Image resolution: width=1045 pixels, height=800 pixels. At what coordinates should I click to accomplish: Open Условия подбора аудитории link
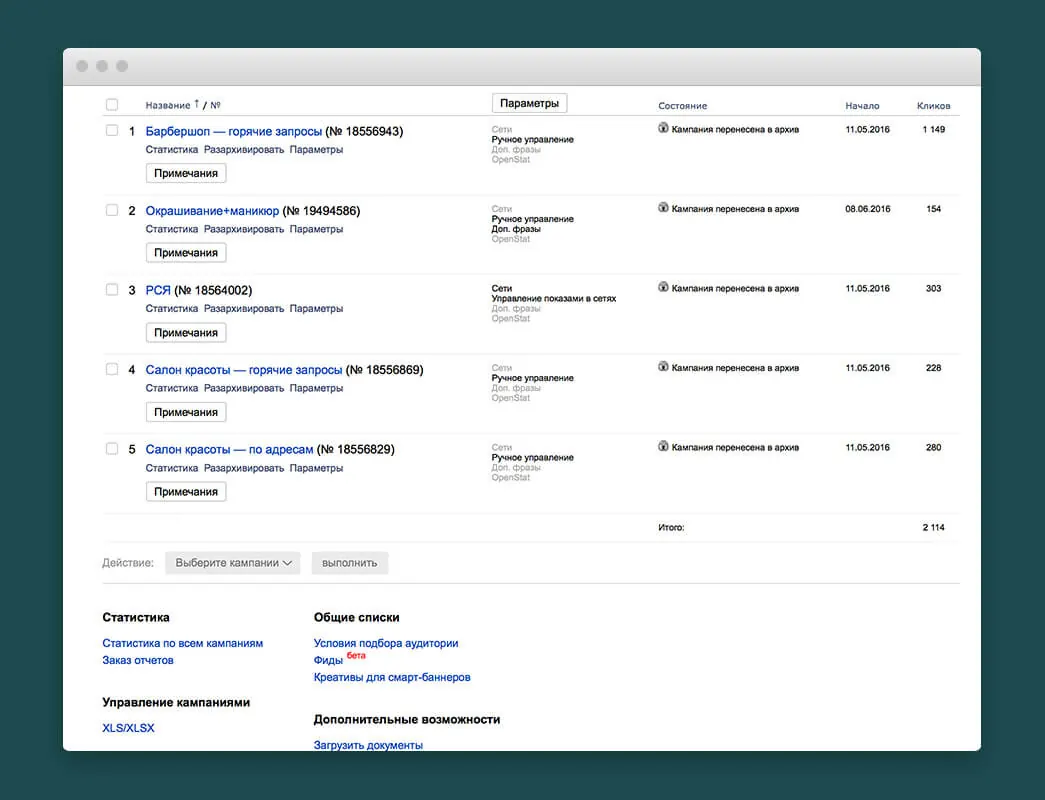(386, 643)
